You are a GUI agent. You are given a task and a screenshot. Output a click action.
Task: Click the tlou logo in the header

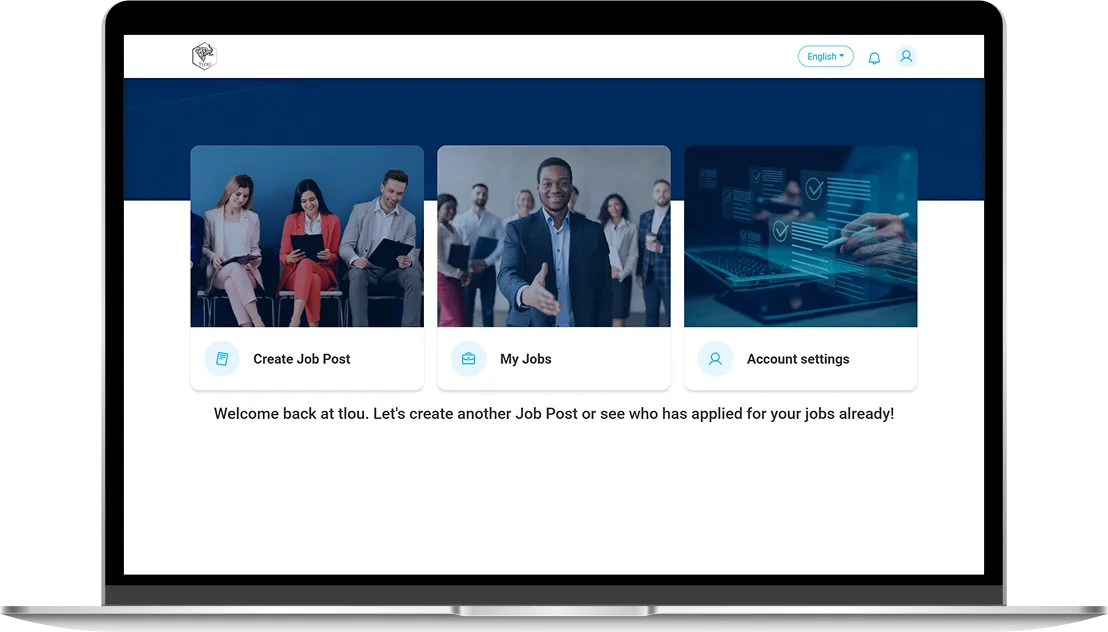pos(204,57)
